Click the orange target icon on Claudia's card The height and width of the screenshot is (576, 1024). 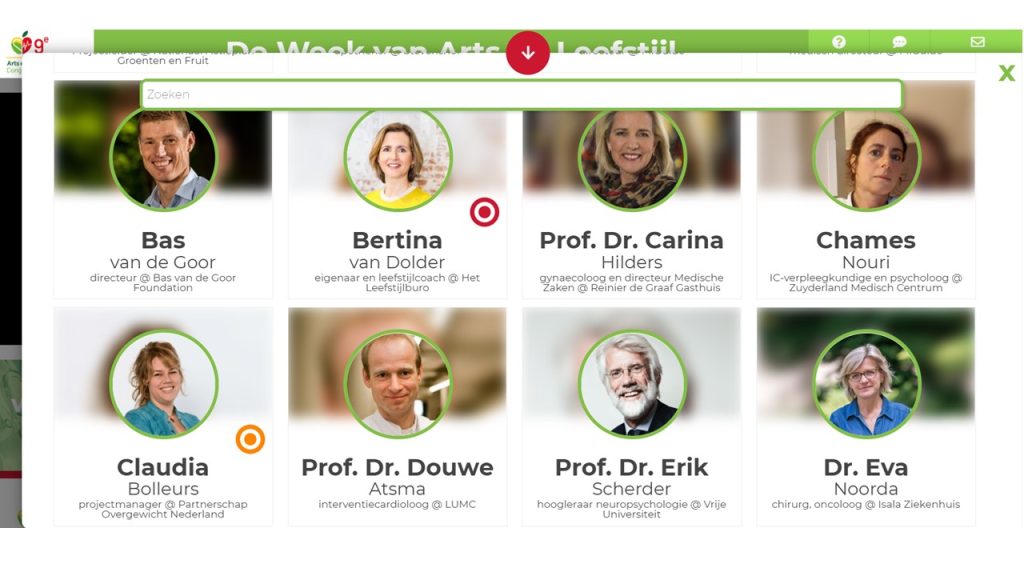pos(250,439)
